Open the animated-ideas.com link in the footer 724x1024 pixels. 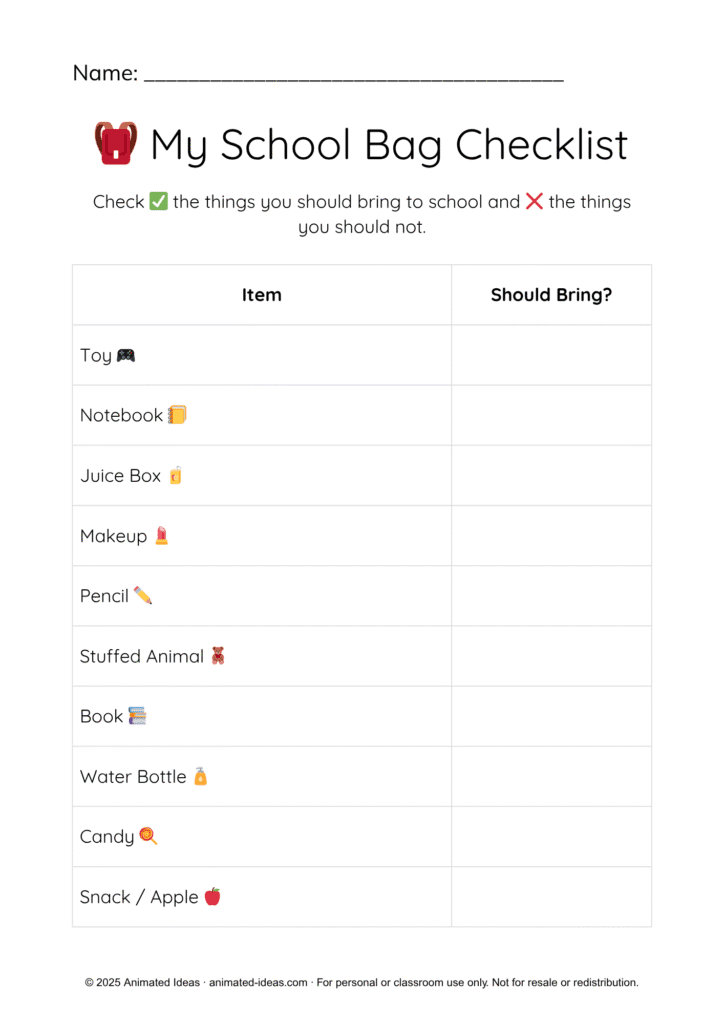(x=260, y=983)
